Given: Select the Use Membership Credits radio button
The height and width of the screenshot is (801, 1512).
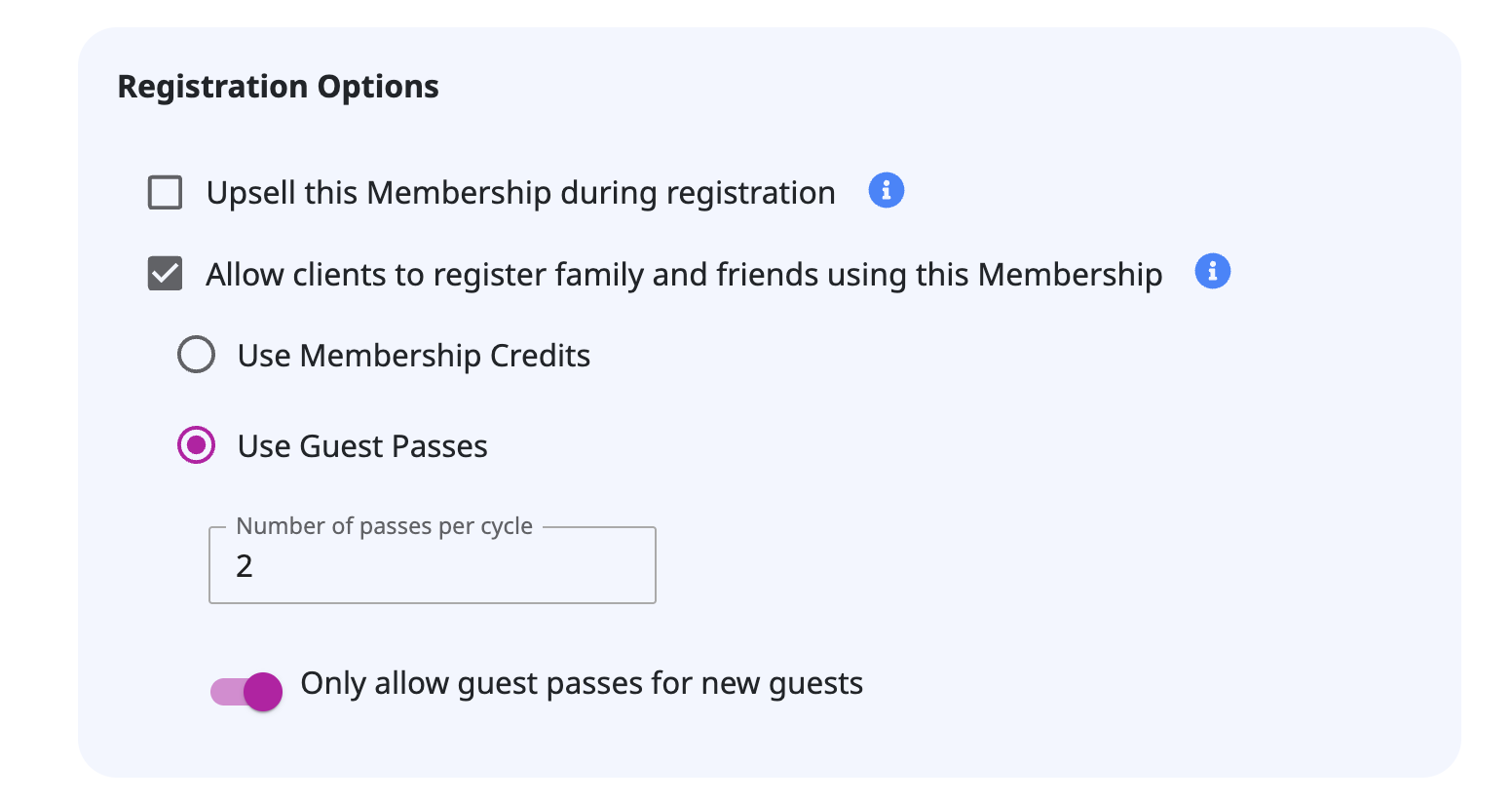Looking at the screenshot, I should [196, 355].
